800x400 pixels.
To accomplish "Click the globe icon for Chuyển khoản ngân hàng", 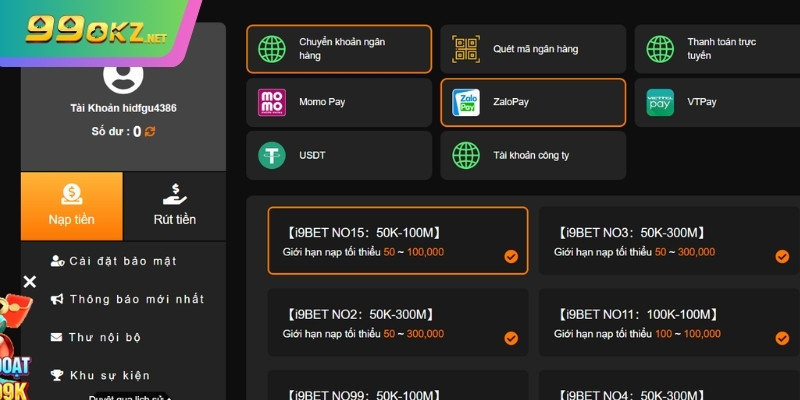I will click(x=271, y=49).
